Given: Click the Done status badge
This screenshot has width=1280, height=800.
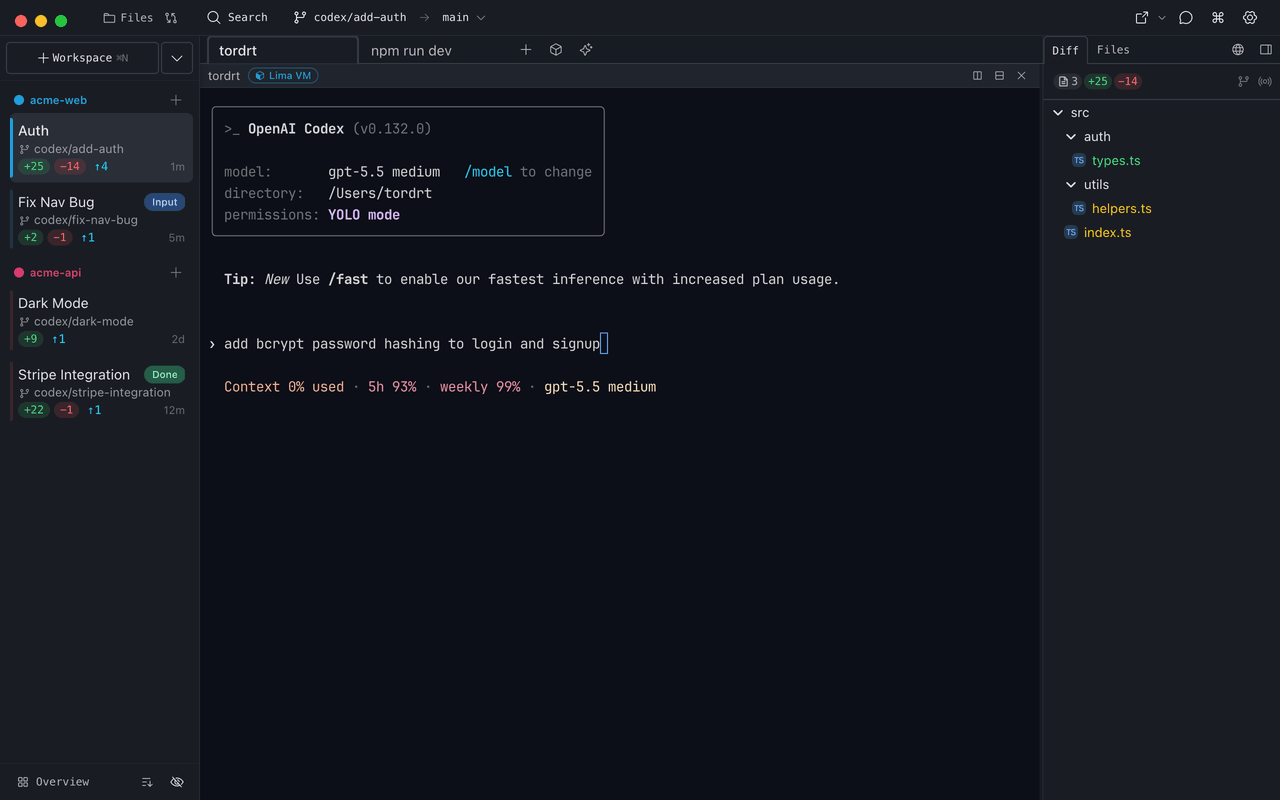Looking at the screenshot, I should click(165, 374).
